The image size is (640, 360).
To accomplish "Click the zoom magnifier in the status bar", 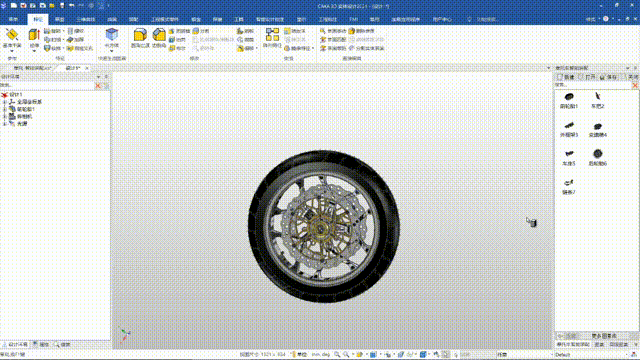I will 337,355.
